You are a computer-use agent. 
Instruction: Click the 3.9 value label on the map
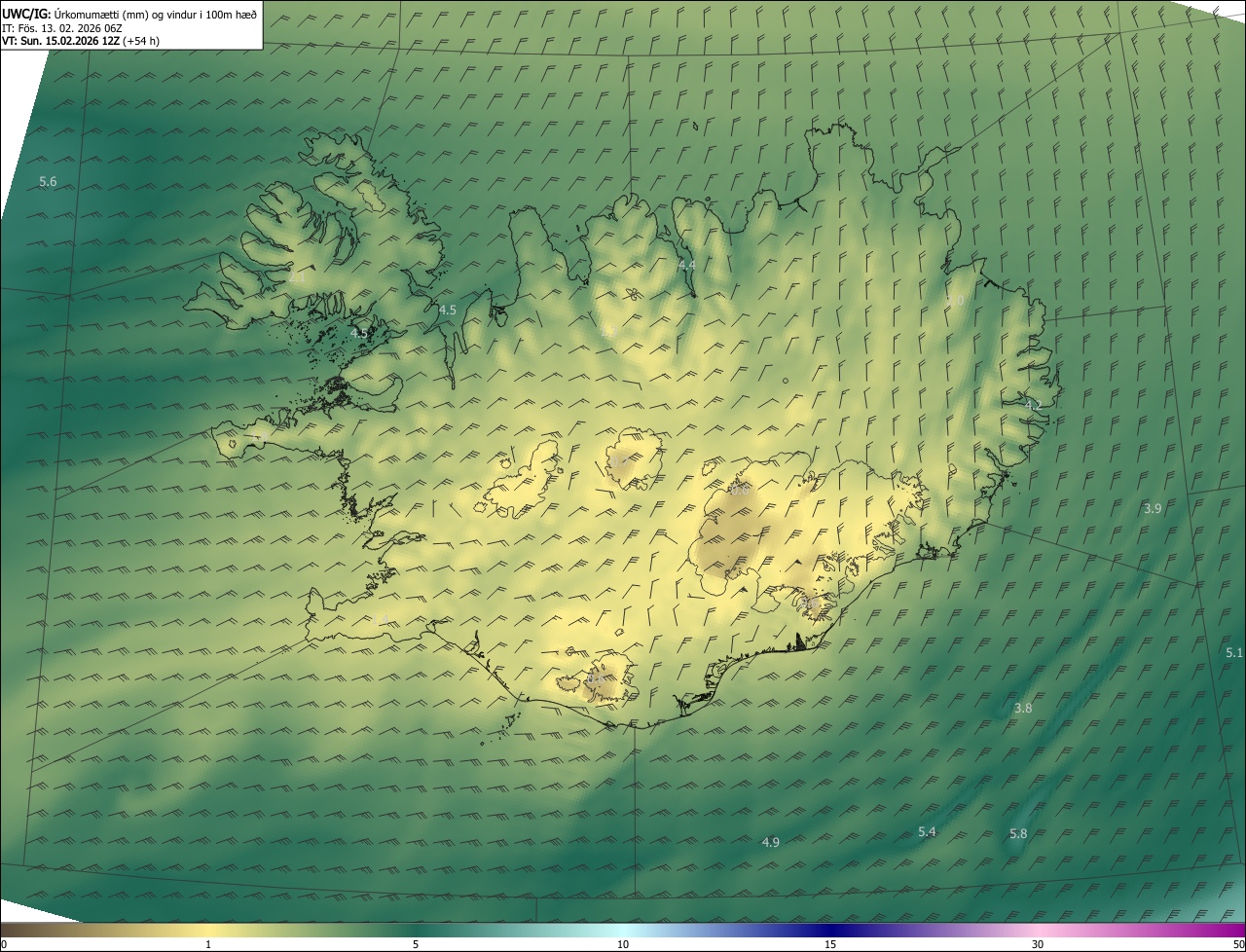click(x=1153, y=508)
